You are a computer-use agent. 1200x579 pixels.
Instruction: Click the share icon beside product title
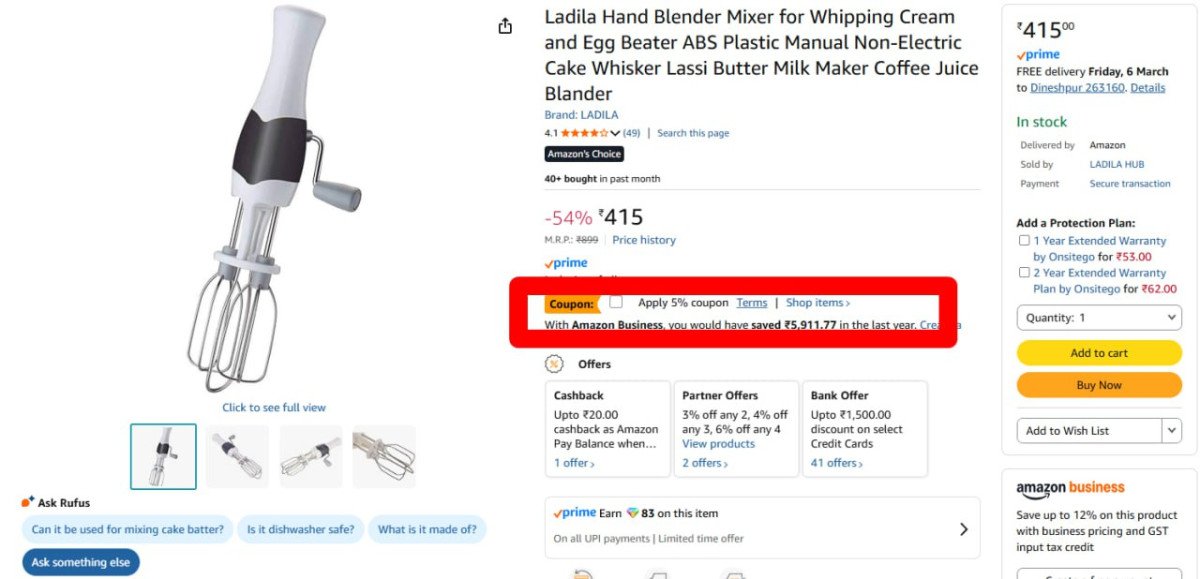506,27
